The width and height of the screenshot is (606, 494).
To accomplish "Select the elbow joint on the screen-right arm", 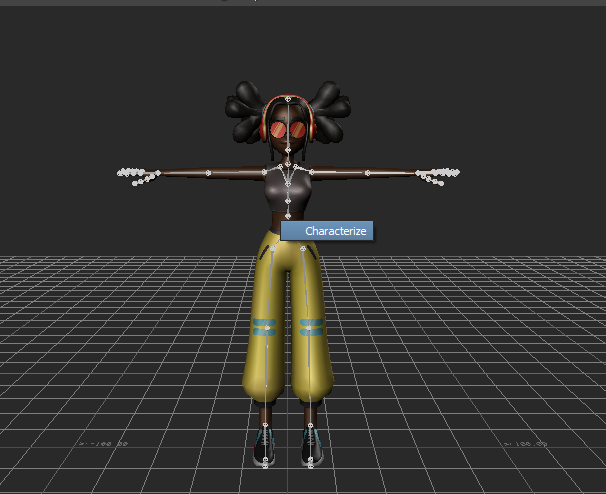I will (x=368, y=173).
